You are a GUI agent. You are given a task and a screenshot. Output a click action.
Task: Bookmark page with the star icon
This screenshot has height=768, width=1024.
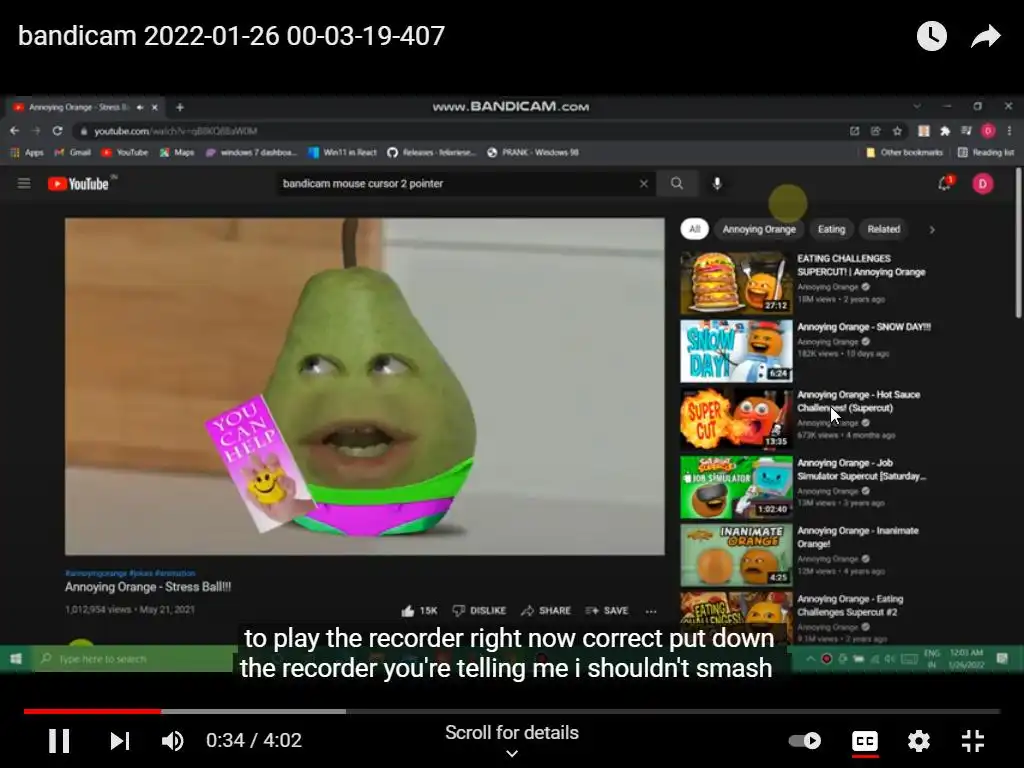point(897,131)
